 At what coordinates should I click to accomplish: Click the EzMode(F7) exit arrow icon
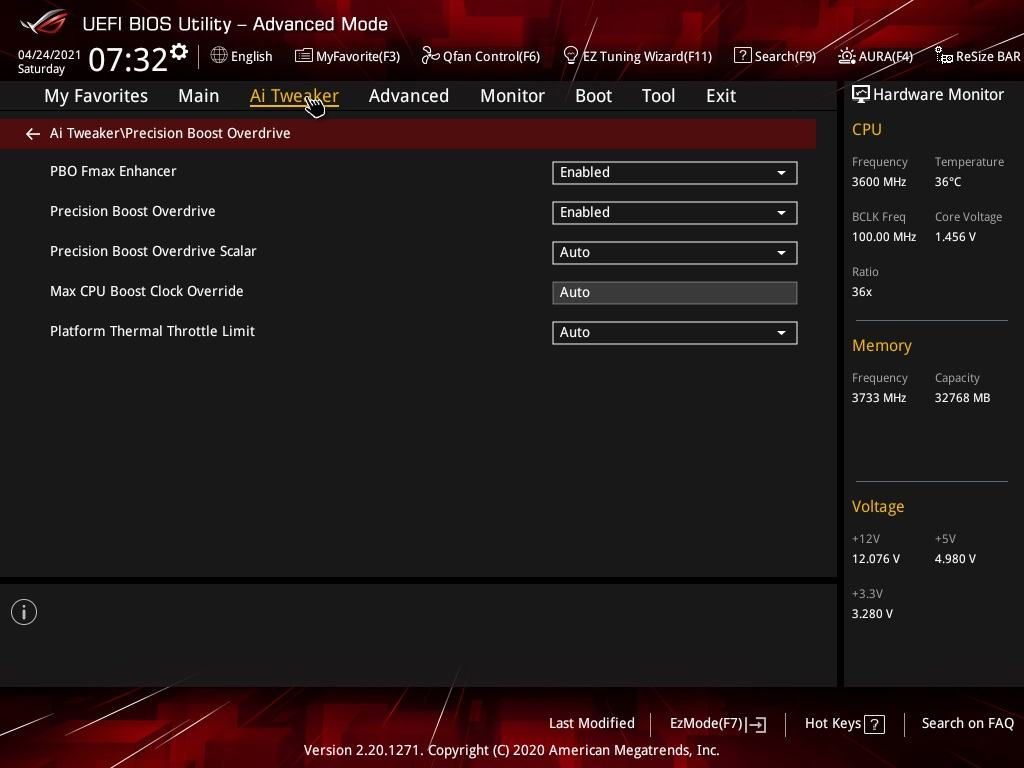756,724
